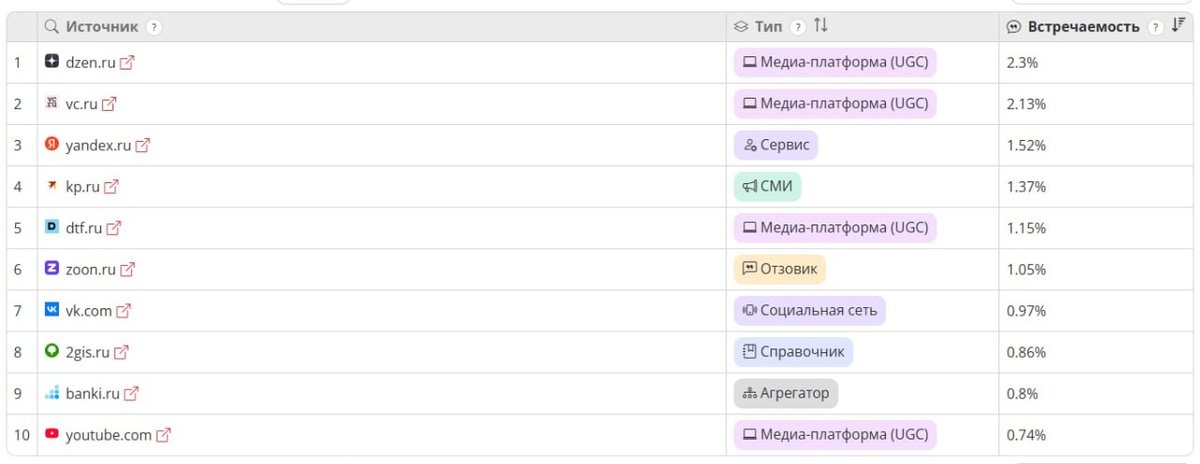Open external link icon next to dzen.ru
Viewport: 1200px width, 464px height.
click(x=127, y=62)
